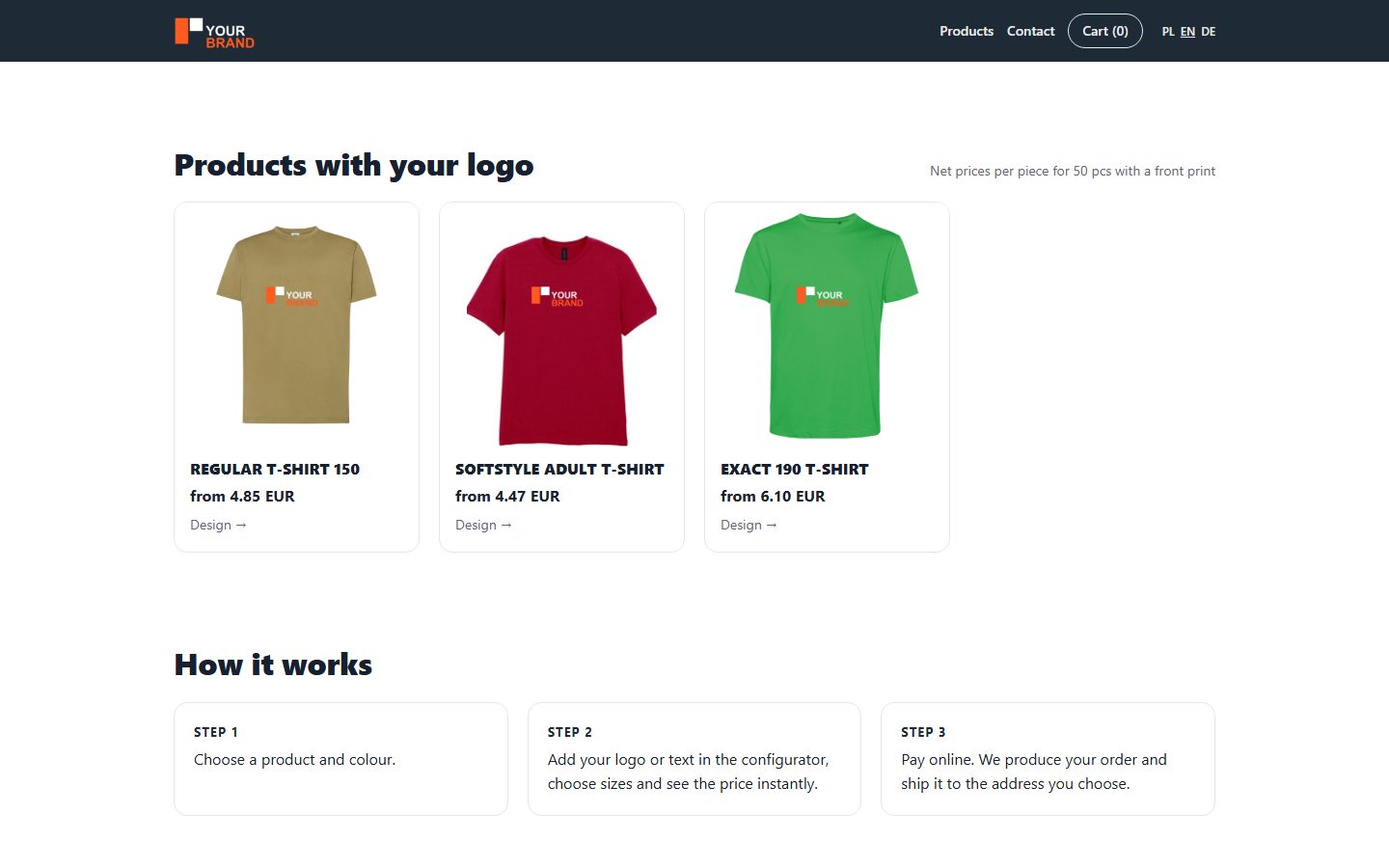Click the Exact 190 T-Shirt title
Image resolution: width=1389 pixels, height=868 pixels.
tap(795, 470)
